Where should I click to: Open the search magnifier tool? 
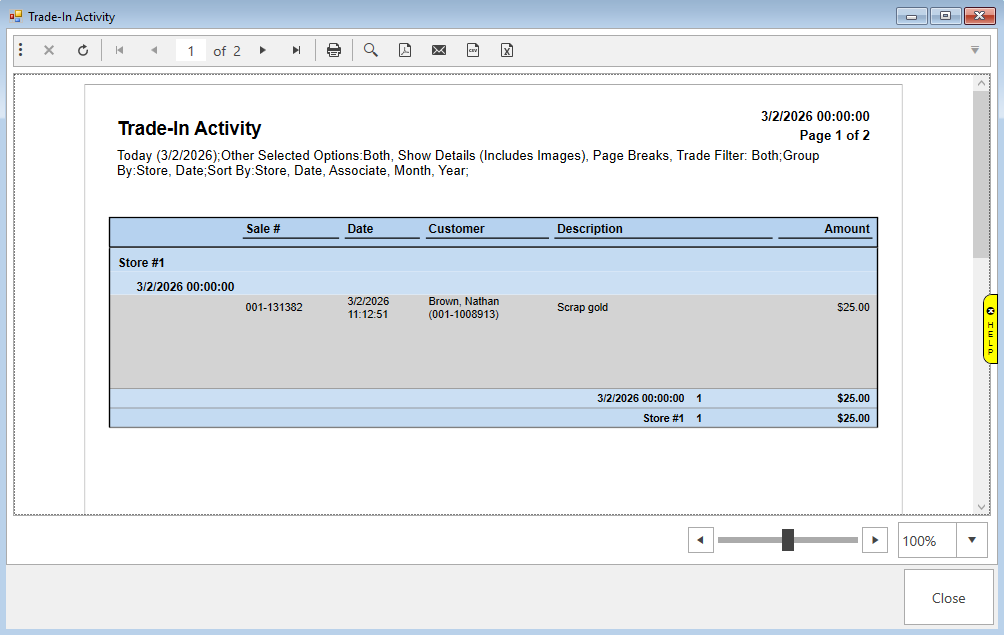tap(371, 50)
